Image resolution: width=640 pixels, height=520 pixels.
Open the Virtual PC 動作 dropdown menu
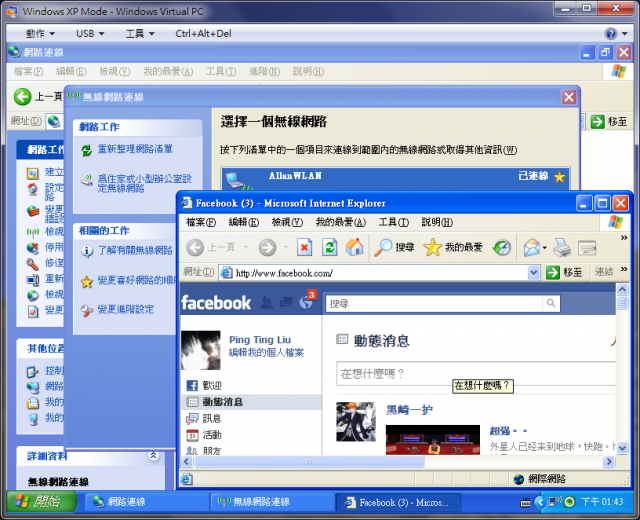coord(40,33)
